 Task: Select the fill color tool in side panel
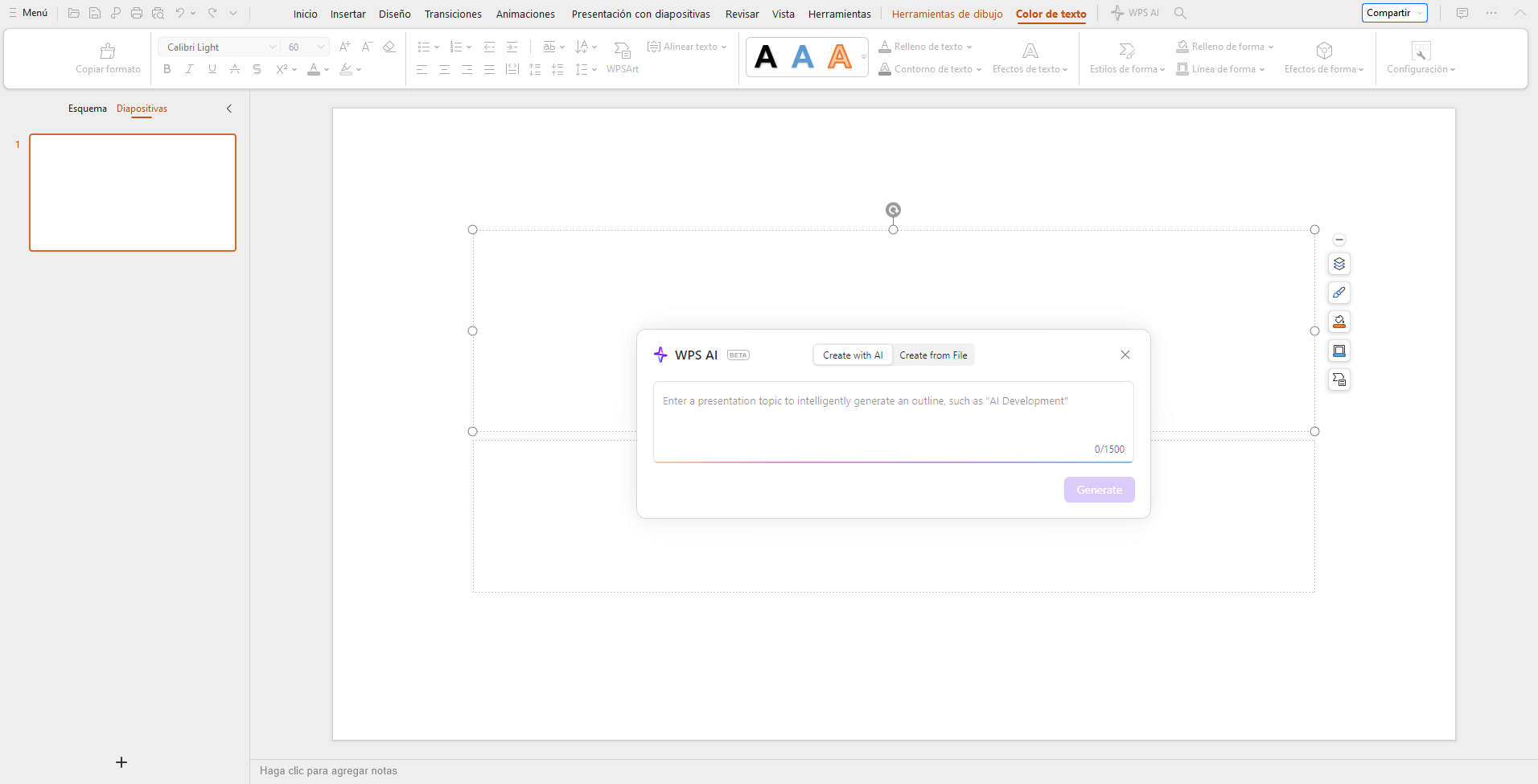(1338, 321)
